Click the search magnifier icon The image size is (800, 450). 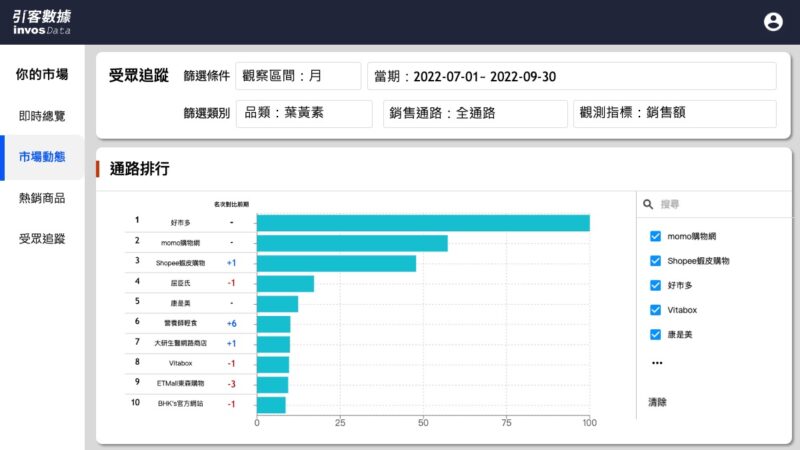(648, 203)
